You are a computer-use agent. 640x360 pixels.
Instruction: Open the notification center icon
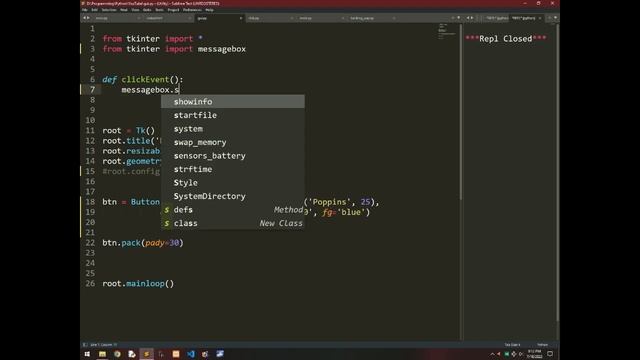pos(550,354)
